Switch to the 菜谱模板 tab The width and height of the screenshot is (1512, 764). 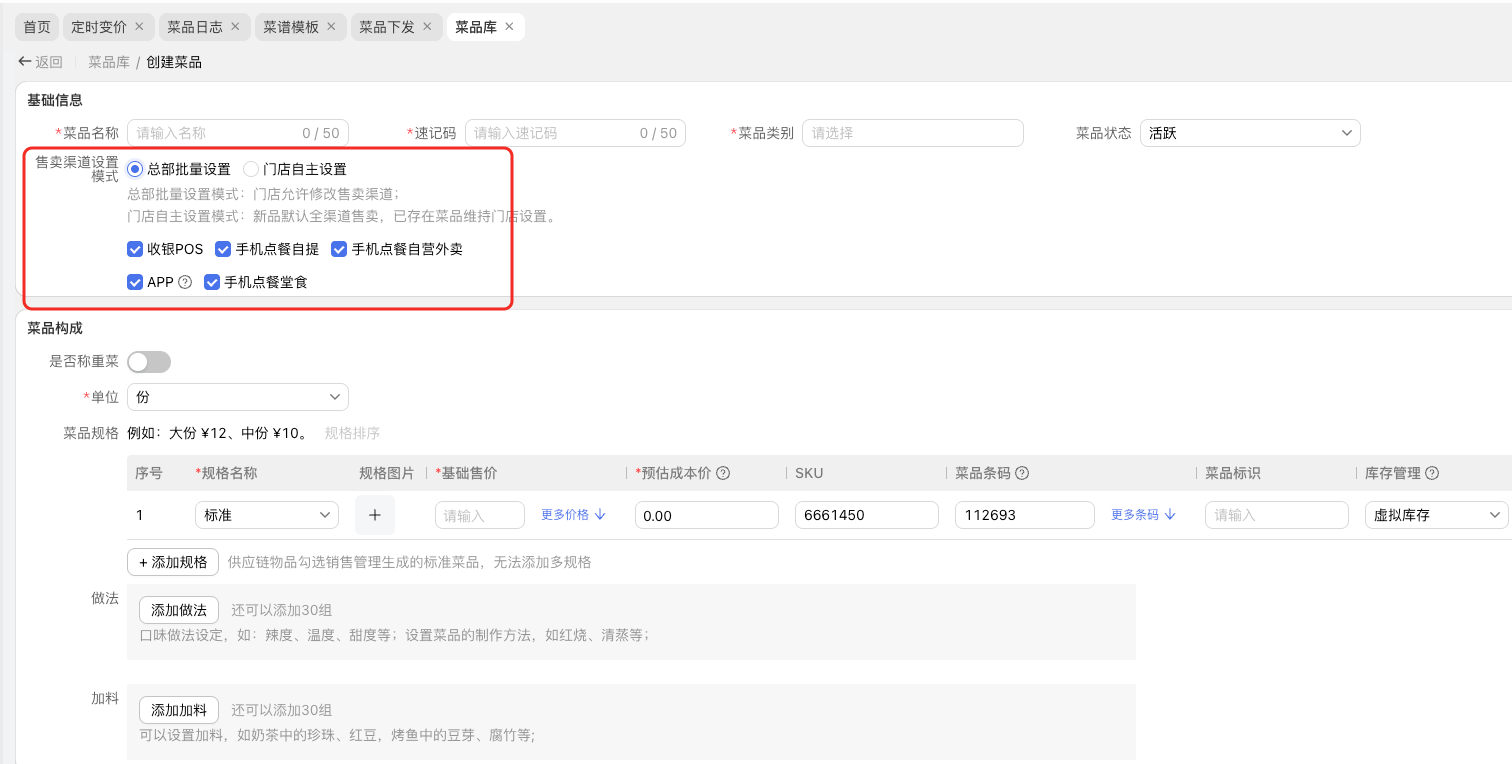point(291,27)
